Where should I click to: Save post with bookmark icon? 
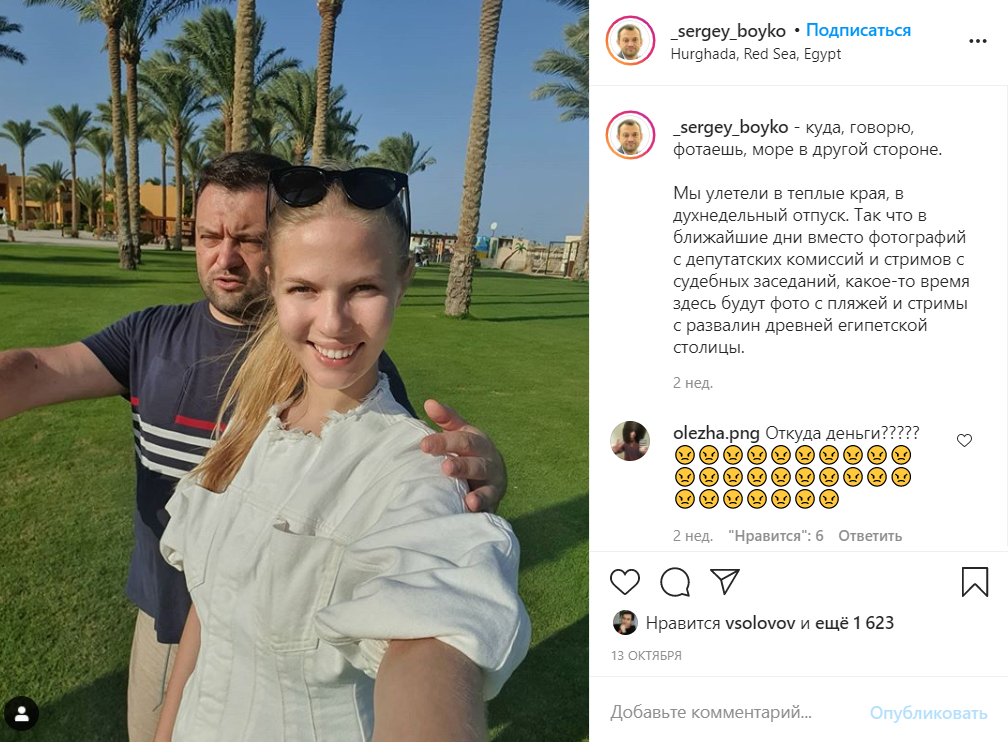975,581
